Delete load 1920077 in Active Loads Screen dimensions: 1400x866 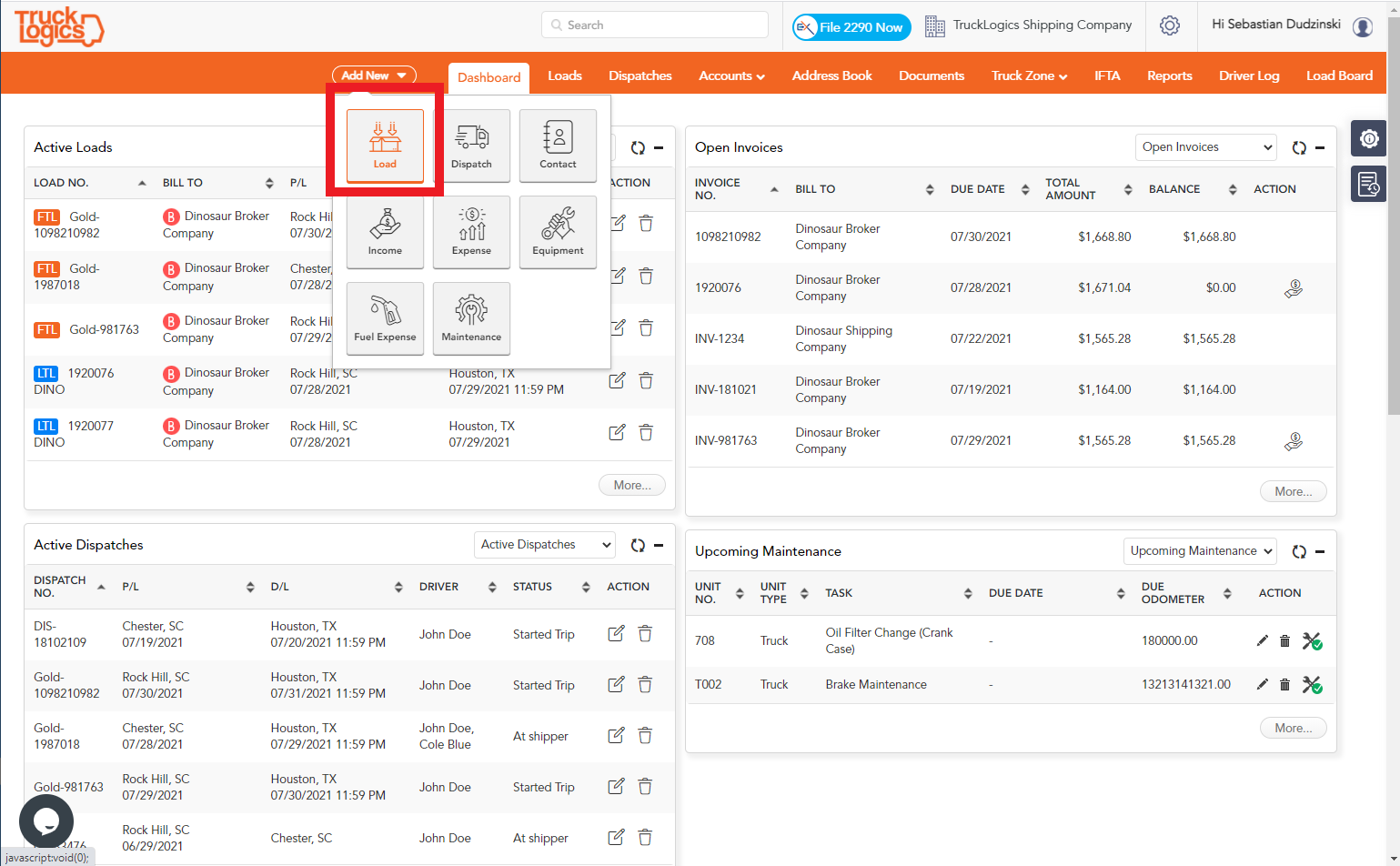point(646,433)
